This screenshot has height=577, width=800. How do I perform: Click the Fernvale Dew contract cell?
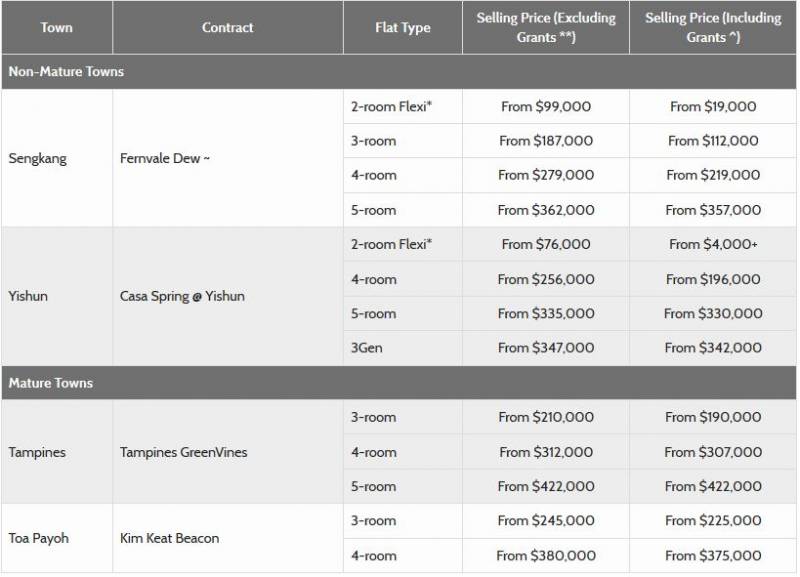coord(165,158)
